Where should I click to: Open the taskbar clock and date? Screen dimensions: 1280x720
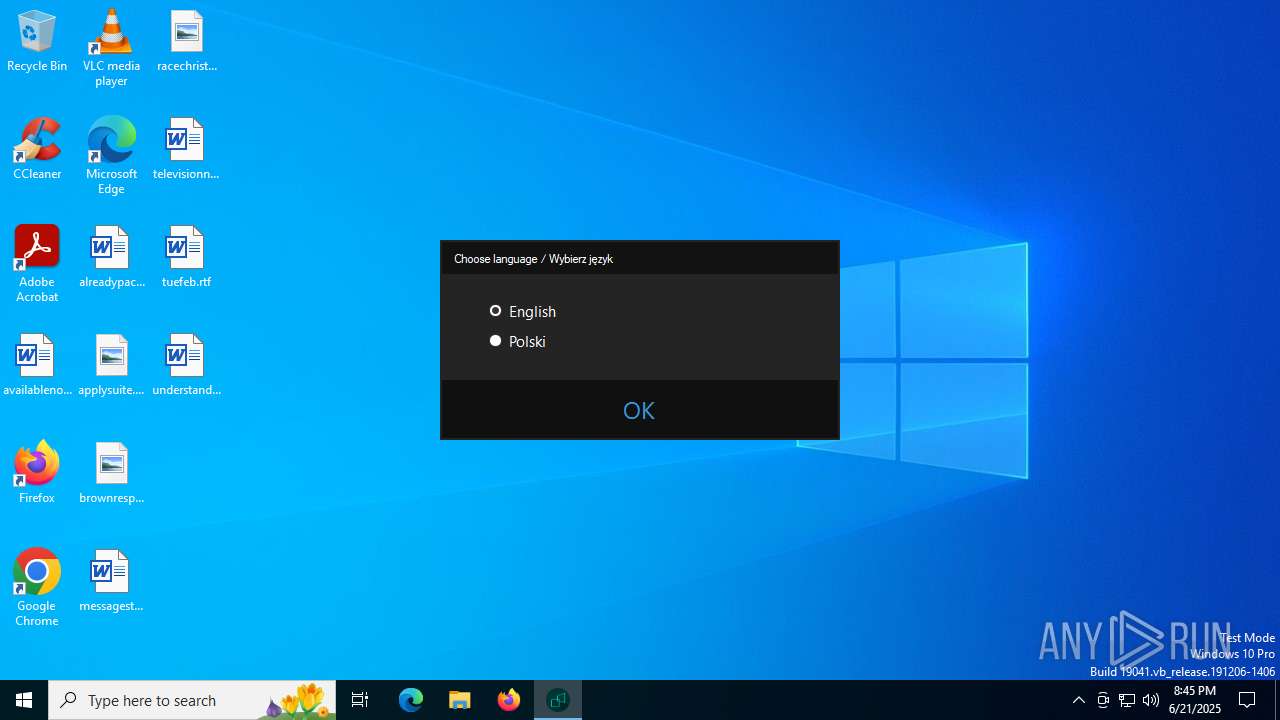coord(1195,700)
